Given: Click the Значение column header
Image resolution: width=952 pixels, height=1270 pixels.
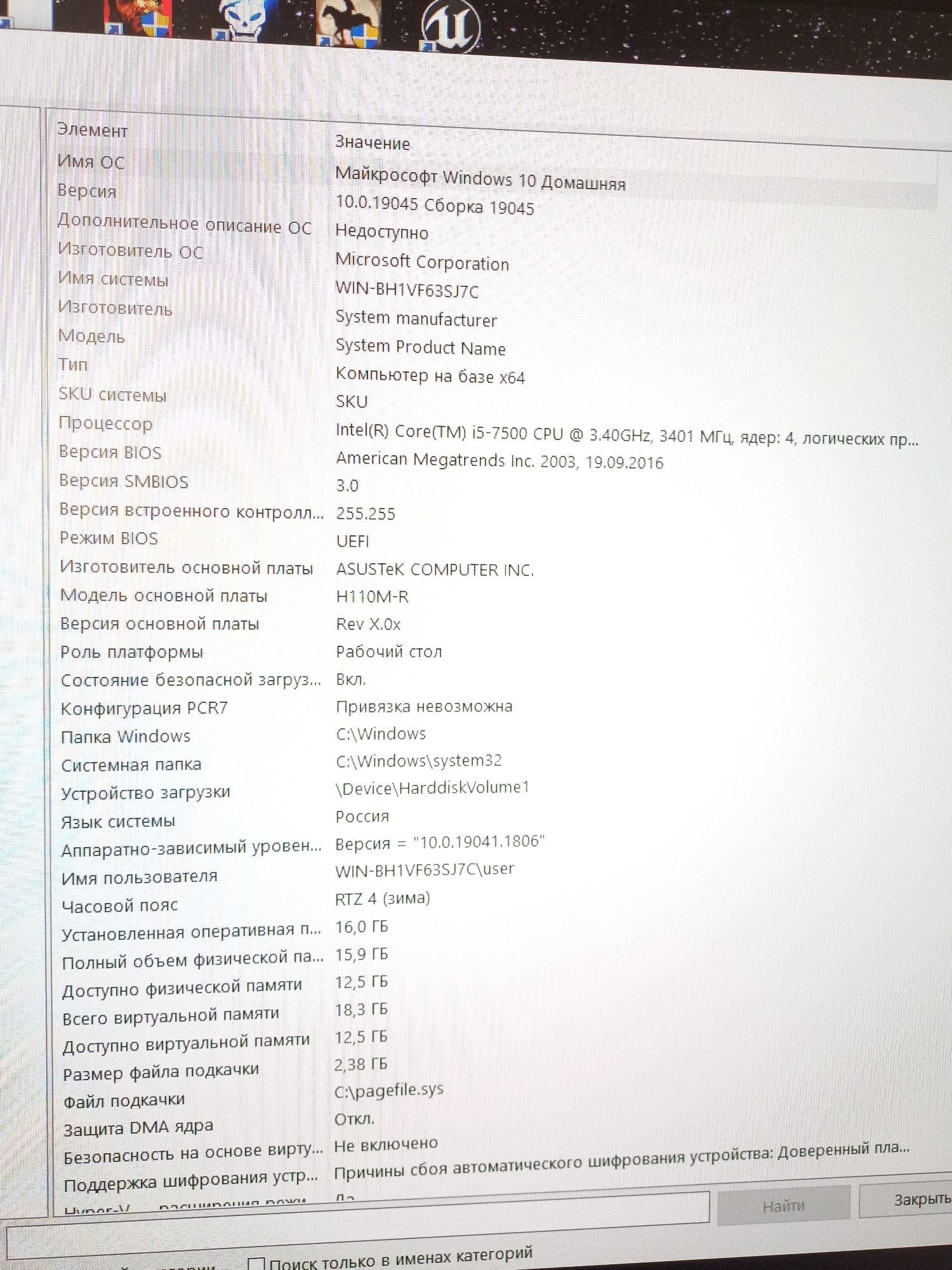Looking at the screenshot, I should [x=373, y=143].
